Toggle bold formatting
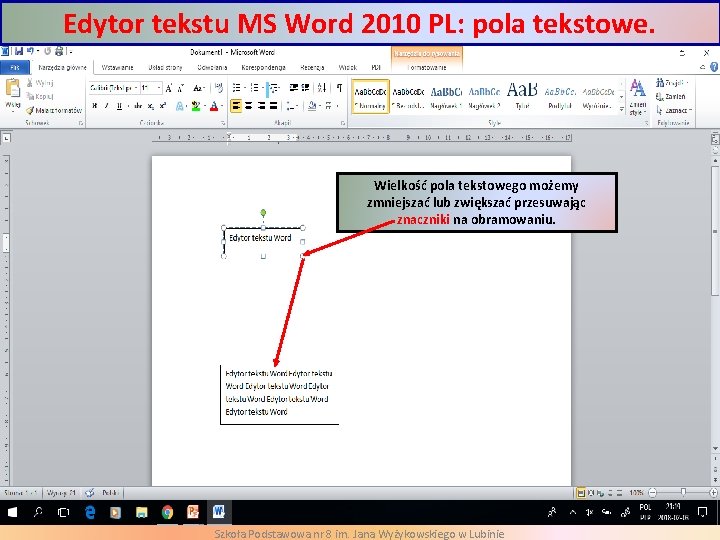 click(x=95, y=106)
